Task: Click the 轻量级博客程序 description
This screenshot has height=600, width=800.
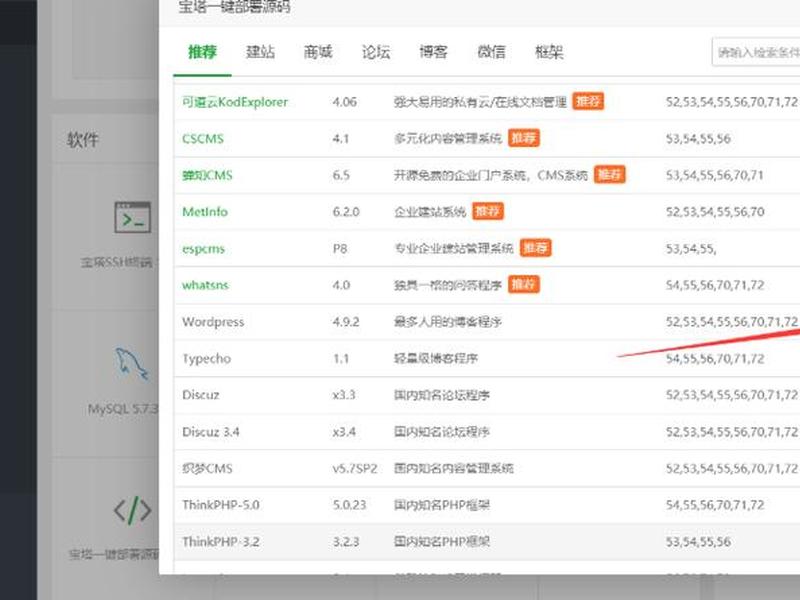Action: pyautogui.click(x=436, y=359)
